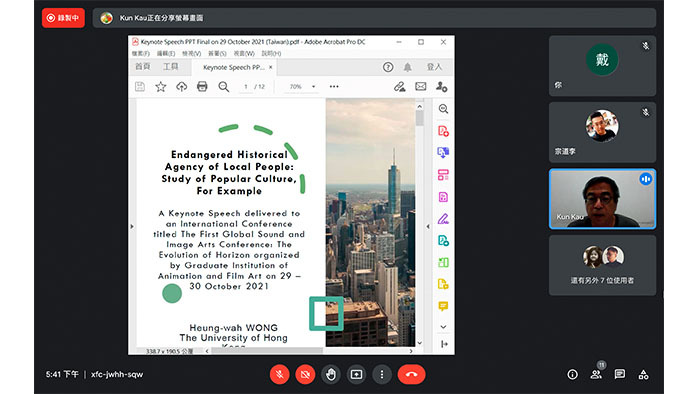Toggle the camera off button
Image resolution: width=700 pixels, height=394 pixels.
tap(305, 374)
